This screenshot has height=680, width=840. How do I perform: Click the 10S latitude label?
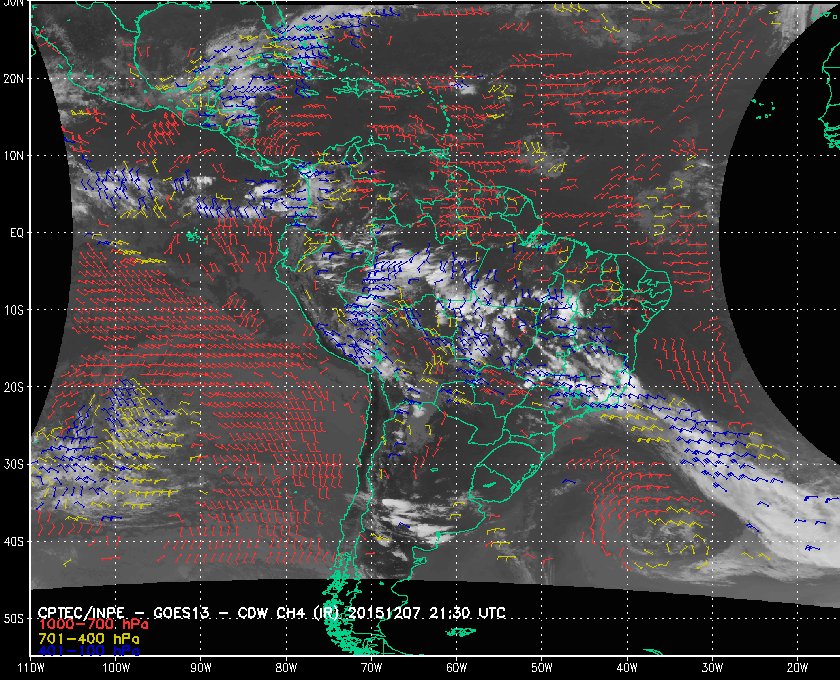[x=13, y=310]
